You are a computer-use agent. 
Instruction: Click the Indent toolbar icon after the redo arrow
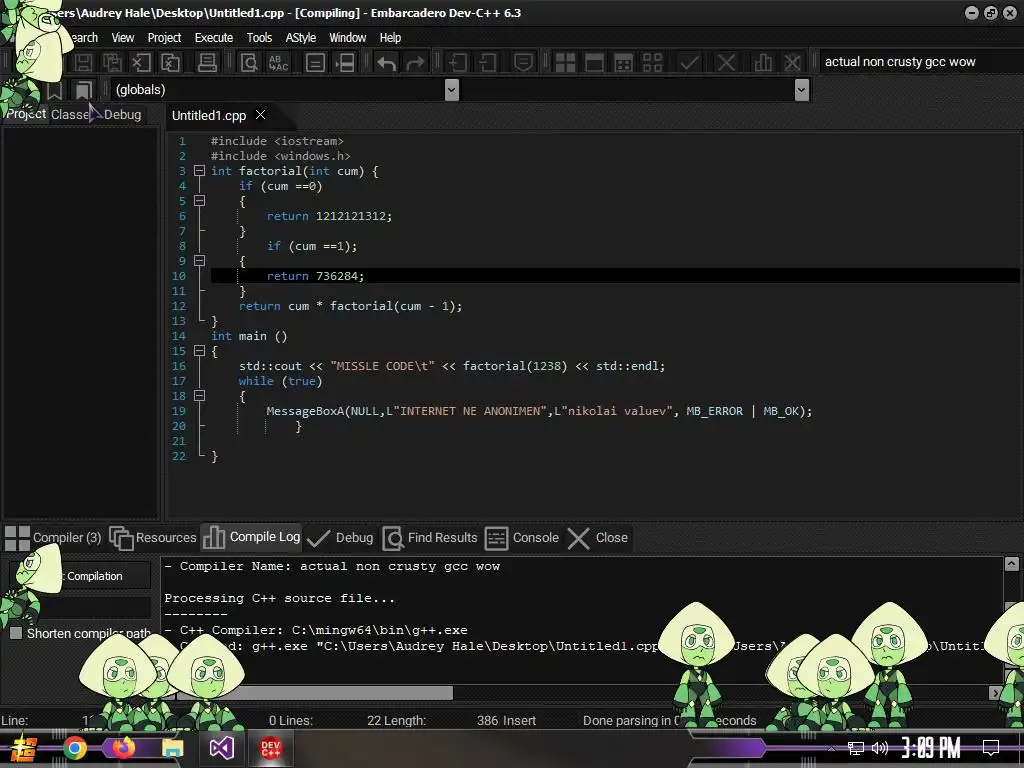457,63
